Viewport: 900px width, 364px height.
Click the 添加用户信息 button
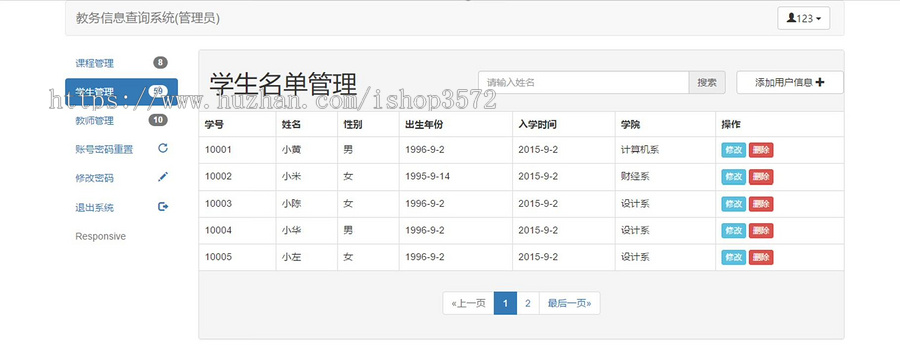point(790,82)
